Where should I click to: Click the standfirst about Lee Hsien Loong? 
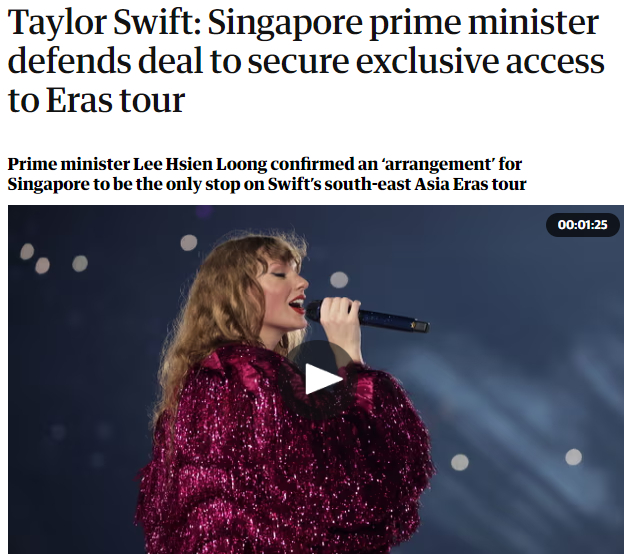267,174
